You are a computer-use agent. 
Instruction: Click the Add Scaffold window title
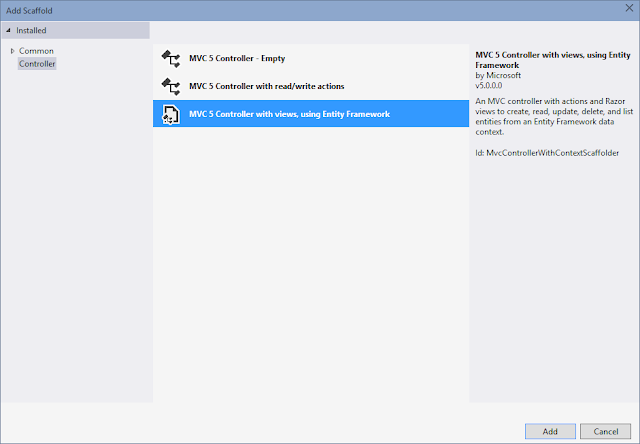29,11
